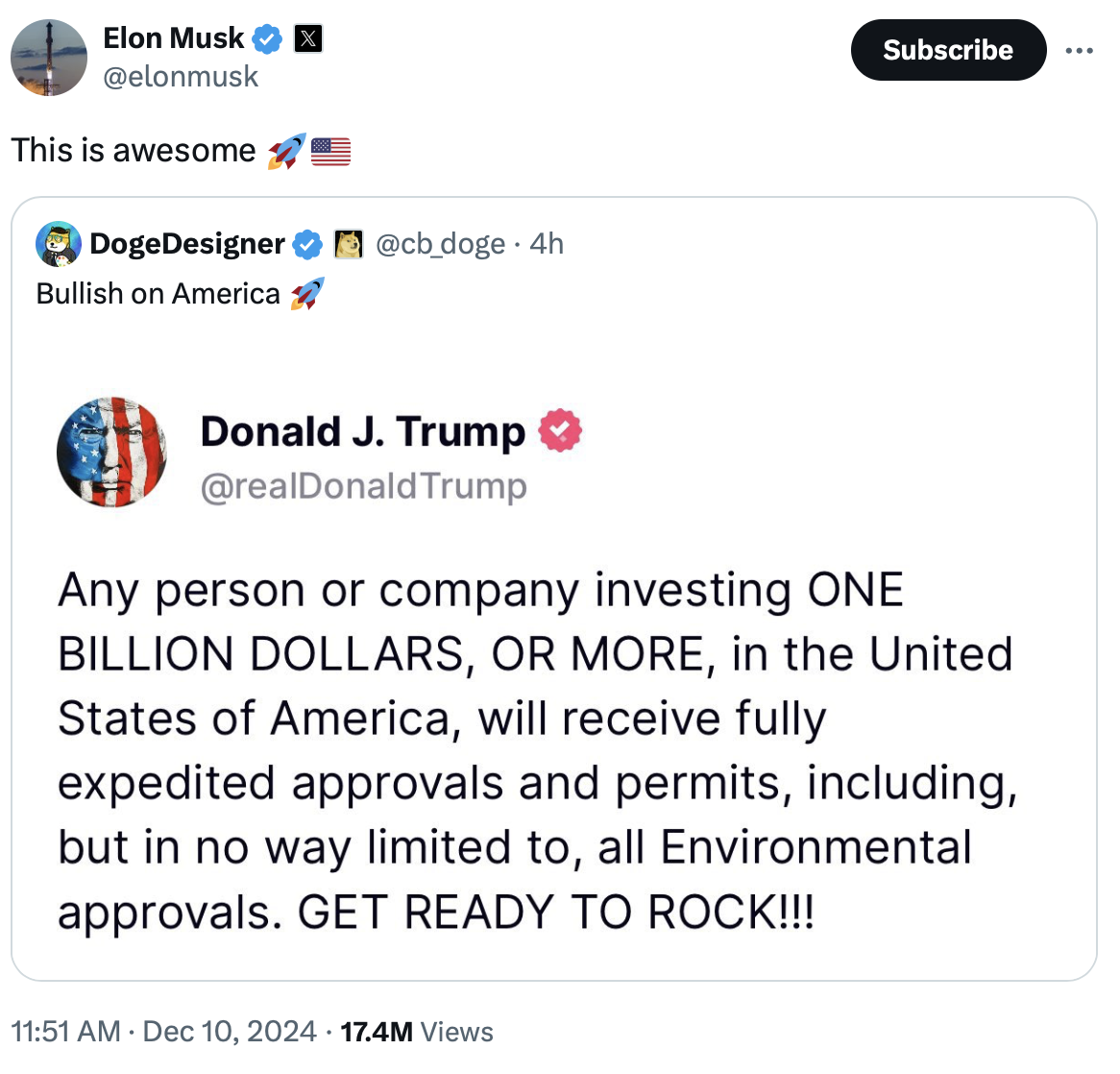1120x1074 pixels.
Task: Open the @cb_doge handle in quoted post
Action: point(440,244)
